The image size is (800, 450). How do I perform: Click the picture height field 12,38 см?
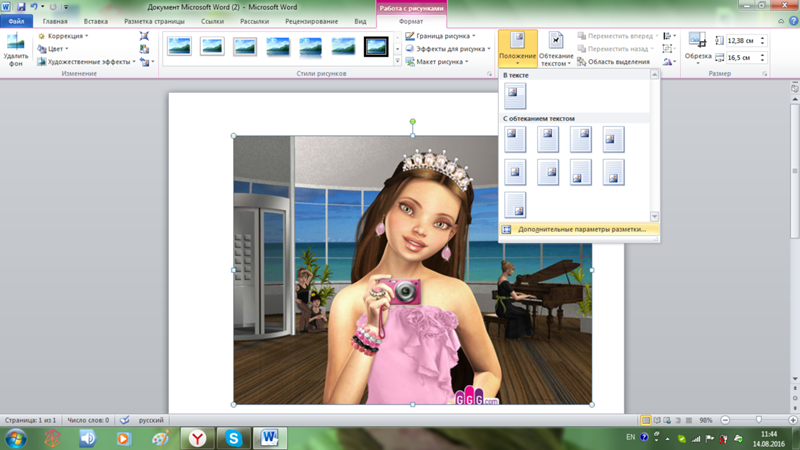[742, 40]
